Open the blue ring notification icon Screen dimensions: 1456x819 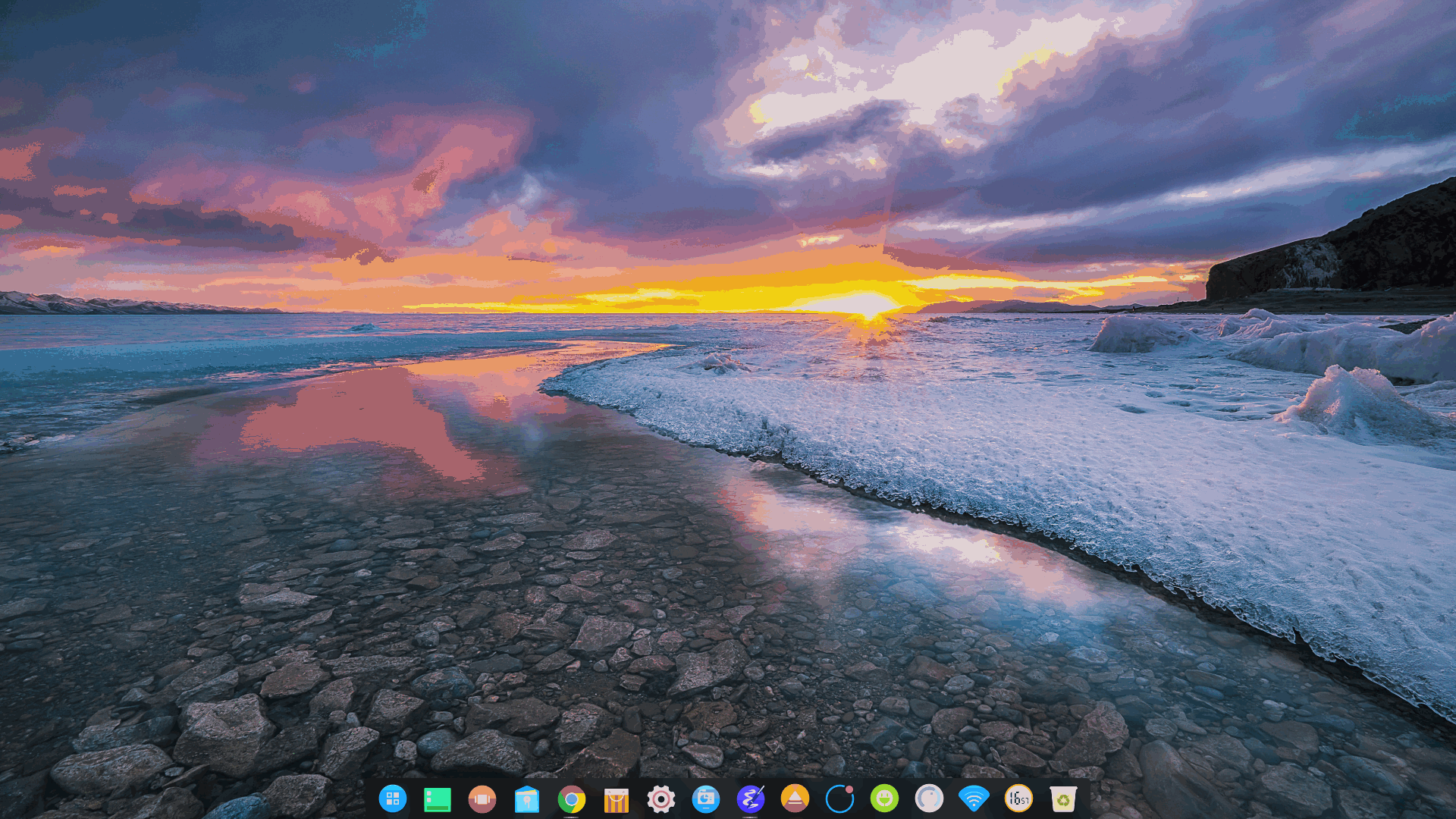pos(839,799)
